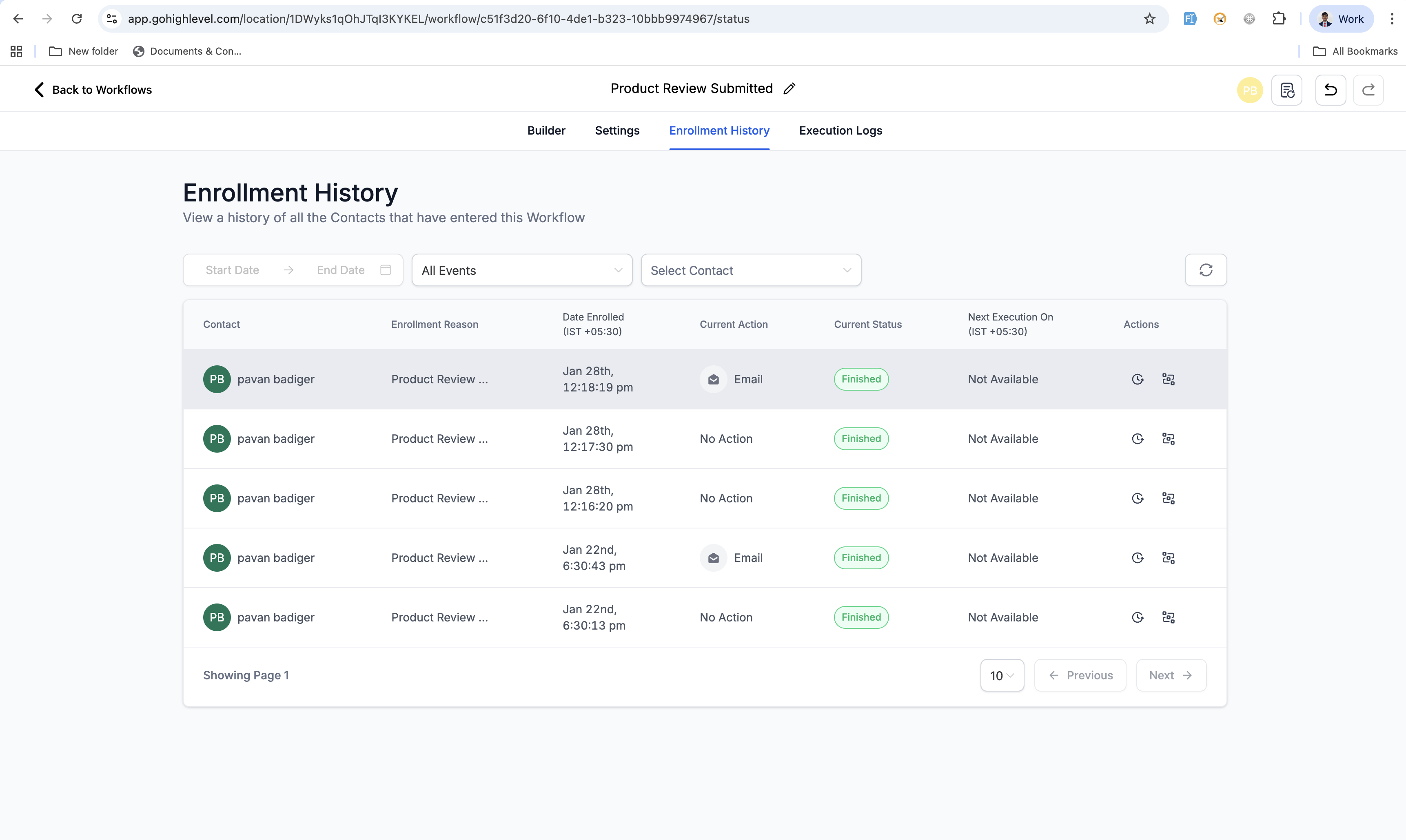Switch to the Execution Logs tab
The image size is (1406, 840).
coord(840,131)
